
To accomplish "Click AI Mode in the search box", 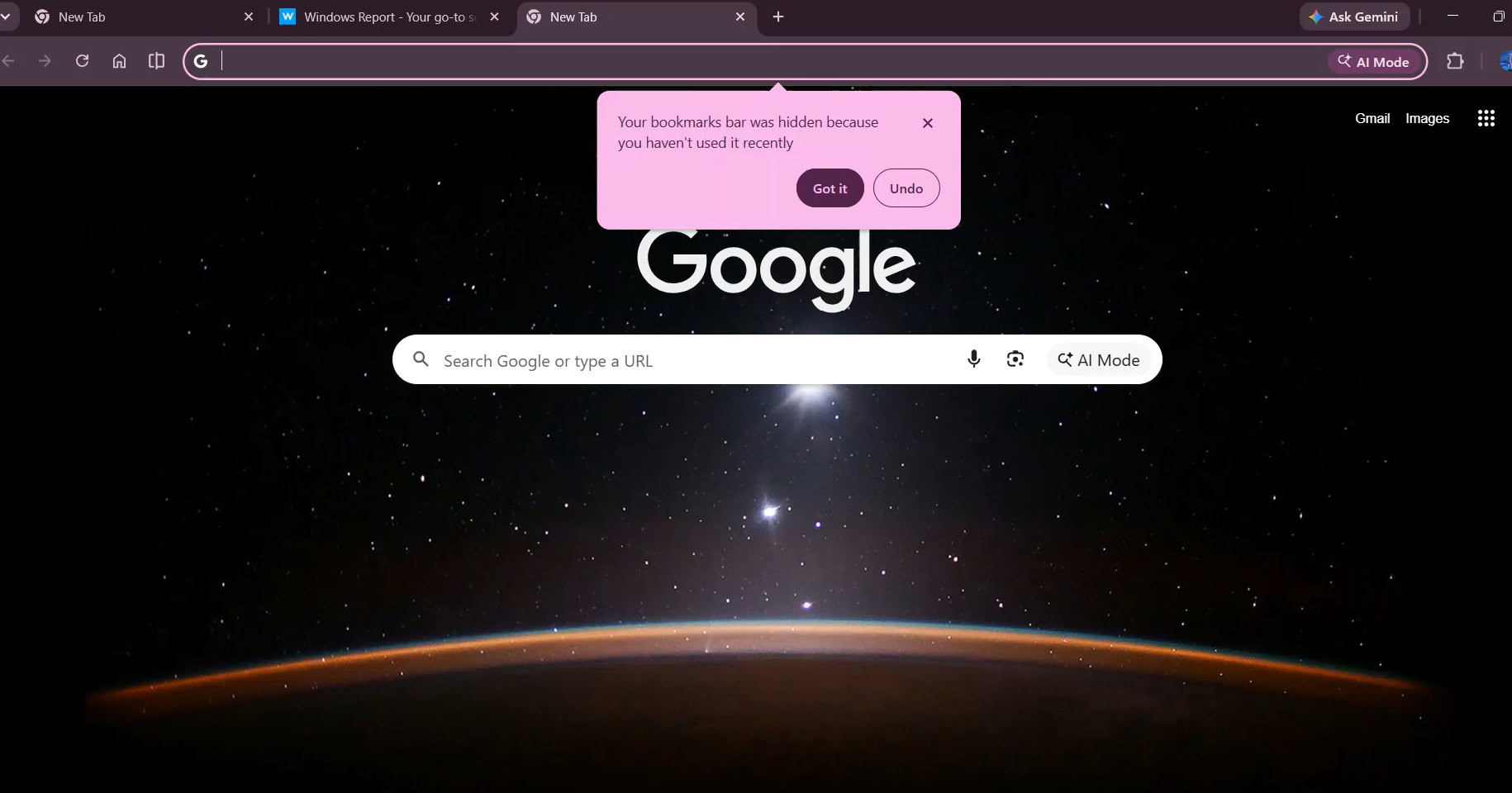I will pyautogui.click(x=1099, y=360).
